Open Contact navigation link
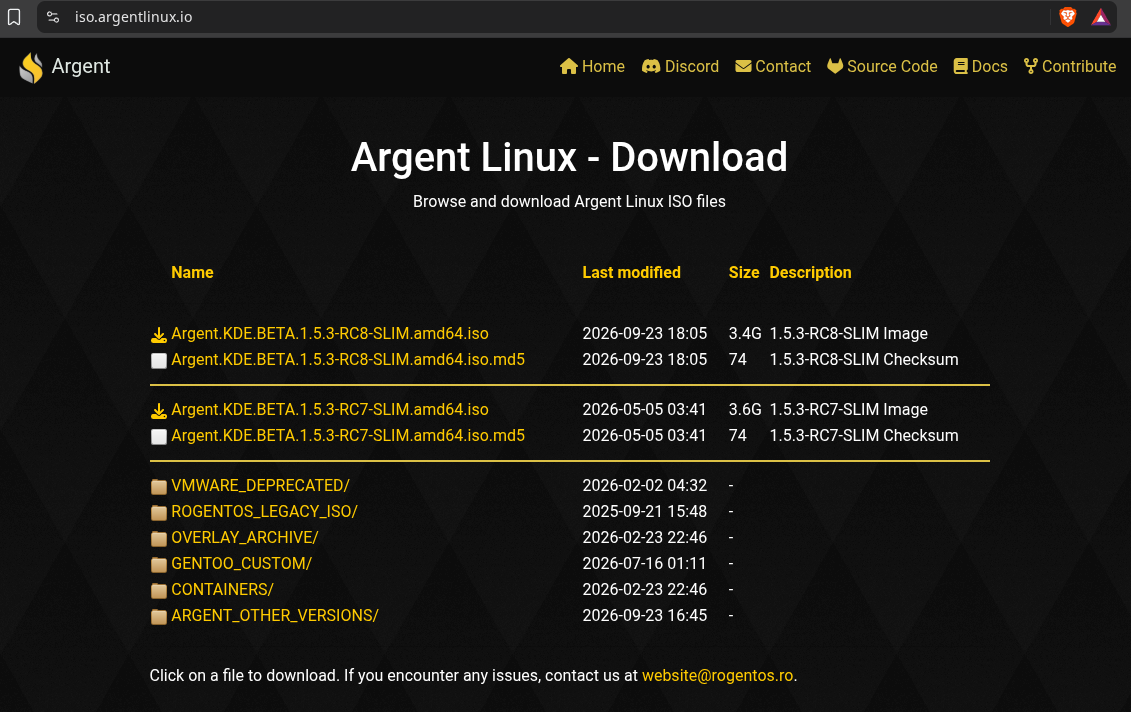This screenshot has width=1131, height=712. click(x=773, y=66)
